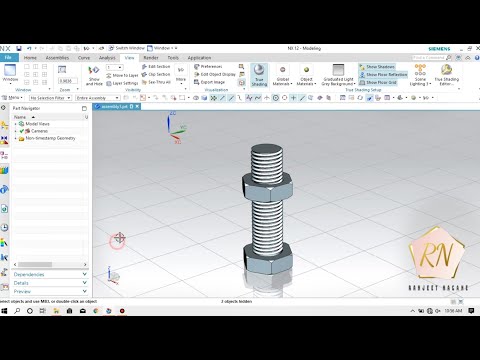The image size is (480, 360).
Task: Click the Zoom tool icon
Action: pos(62,70)
